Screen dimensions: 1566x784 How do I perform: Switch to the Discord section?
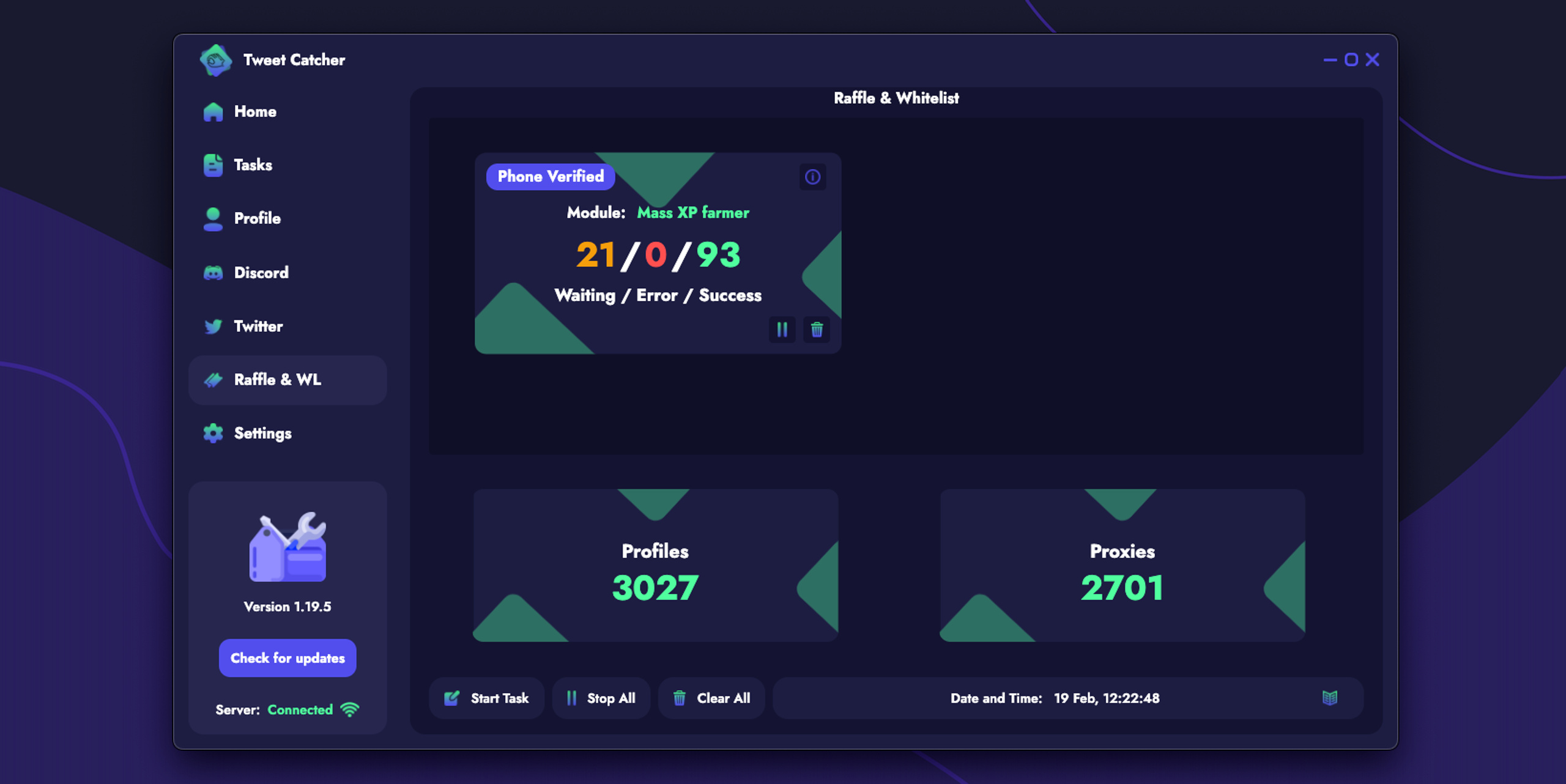point(288,273)
